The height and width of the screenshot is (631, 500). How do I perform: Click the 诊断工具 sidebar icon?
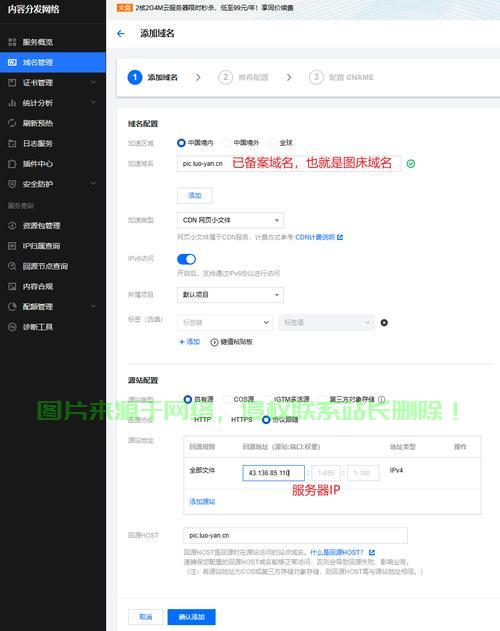tap(12, 327)
